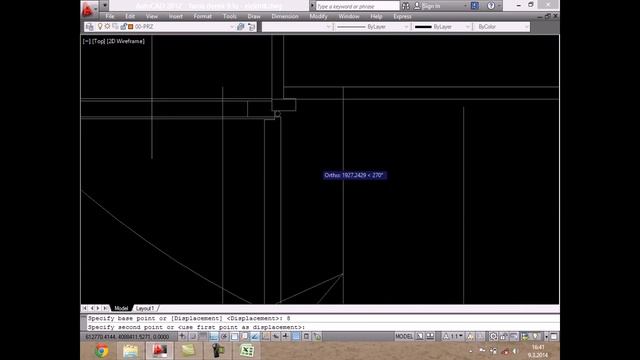This screenshot has height=360, width=640.
Task: Open the Modify menu
Action: (318, 16)
